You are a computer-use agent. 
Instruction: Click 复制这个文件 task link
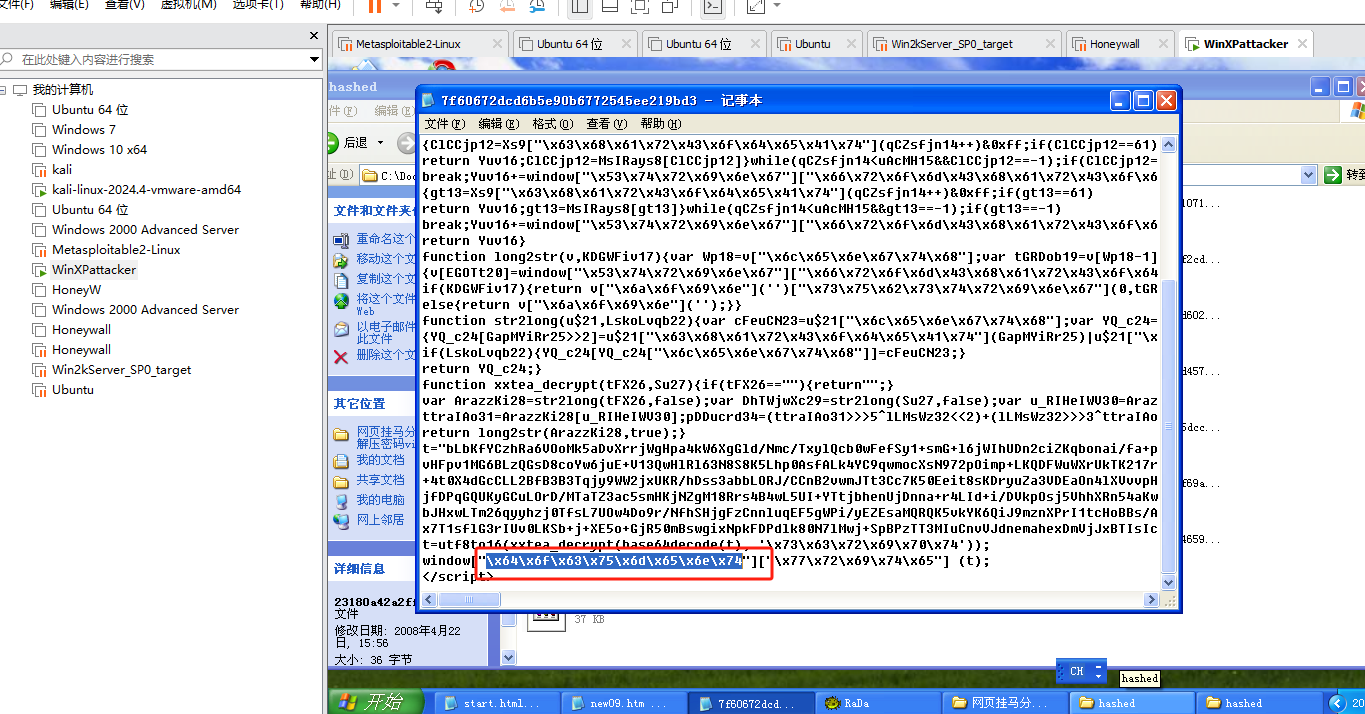386,279
